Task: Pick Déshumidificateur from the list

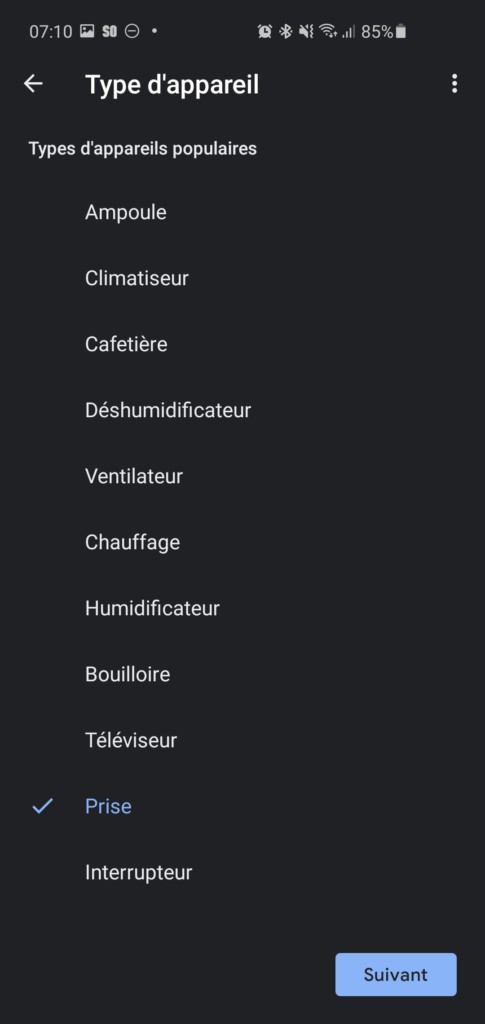Action: (x=242, y=410)
